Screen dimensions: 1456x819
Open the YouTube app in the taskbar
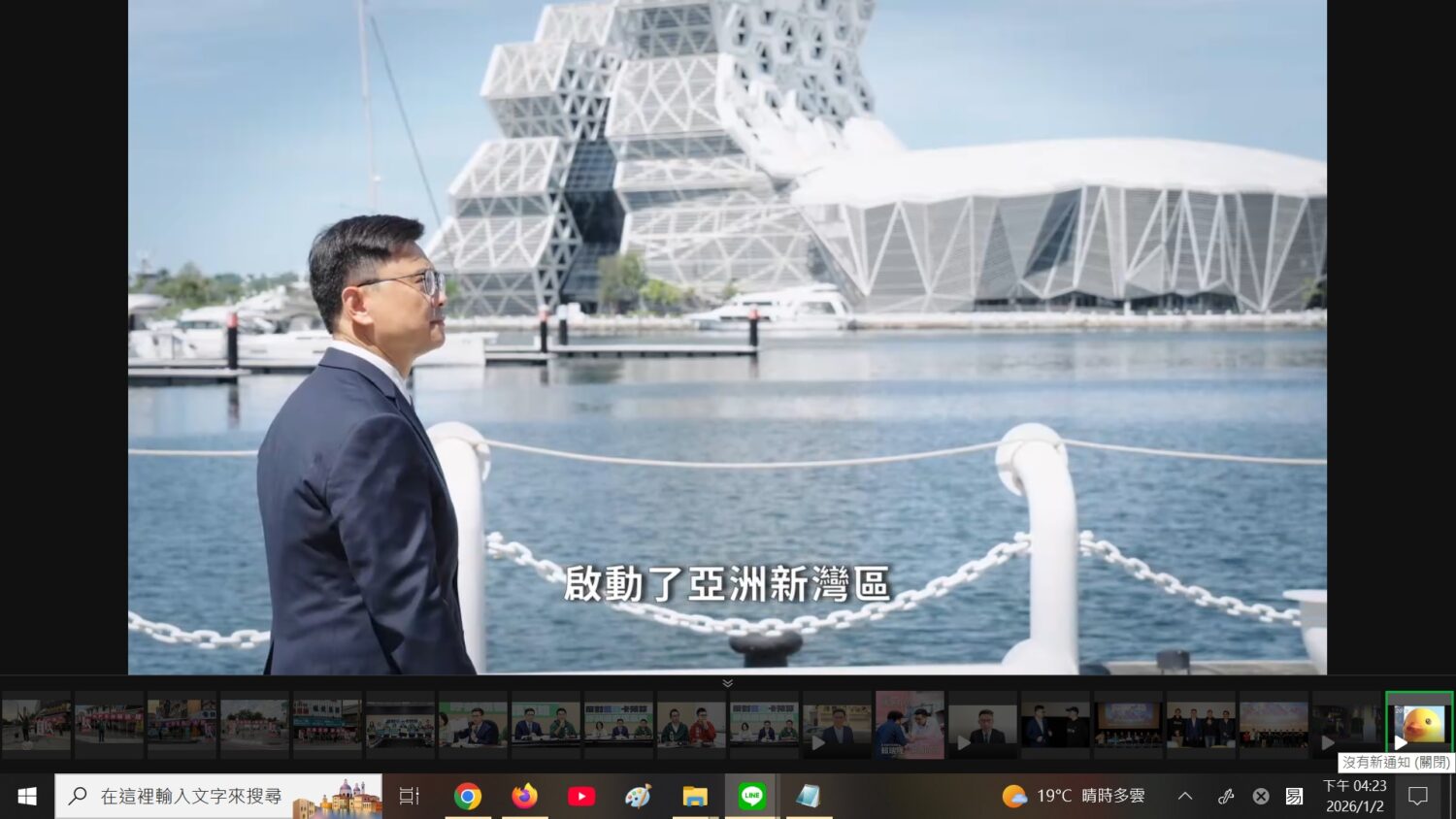tap(581, 797)
